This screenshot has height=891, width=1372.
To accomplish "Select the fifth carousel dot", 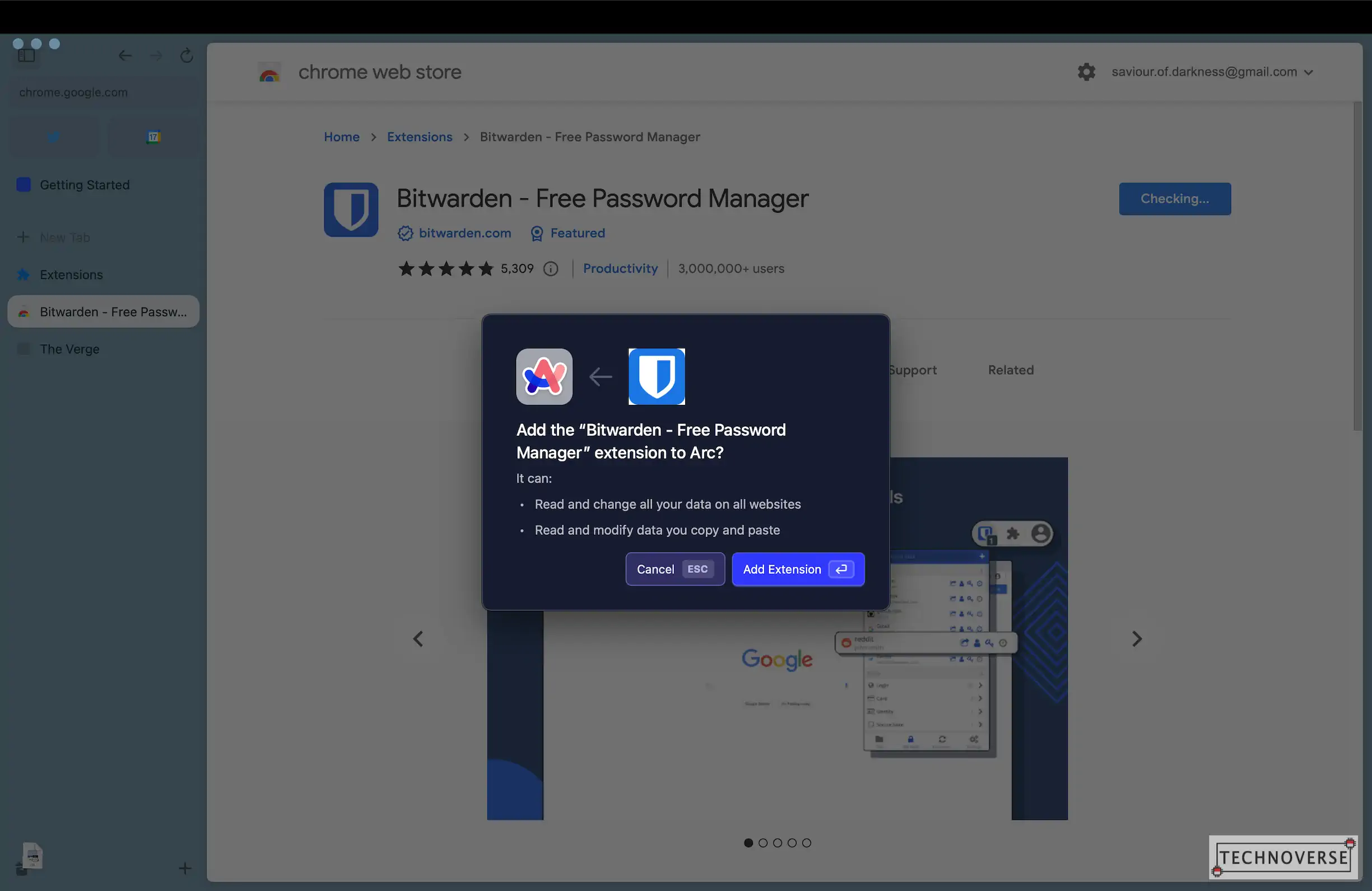I will pos(807,843).
